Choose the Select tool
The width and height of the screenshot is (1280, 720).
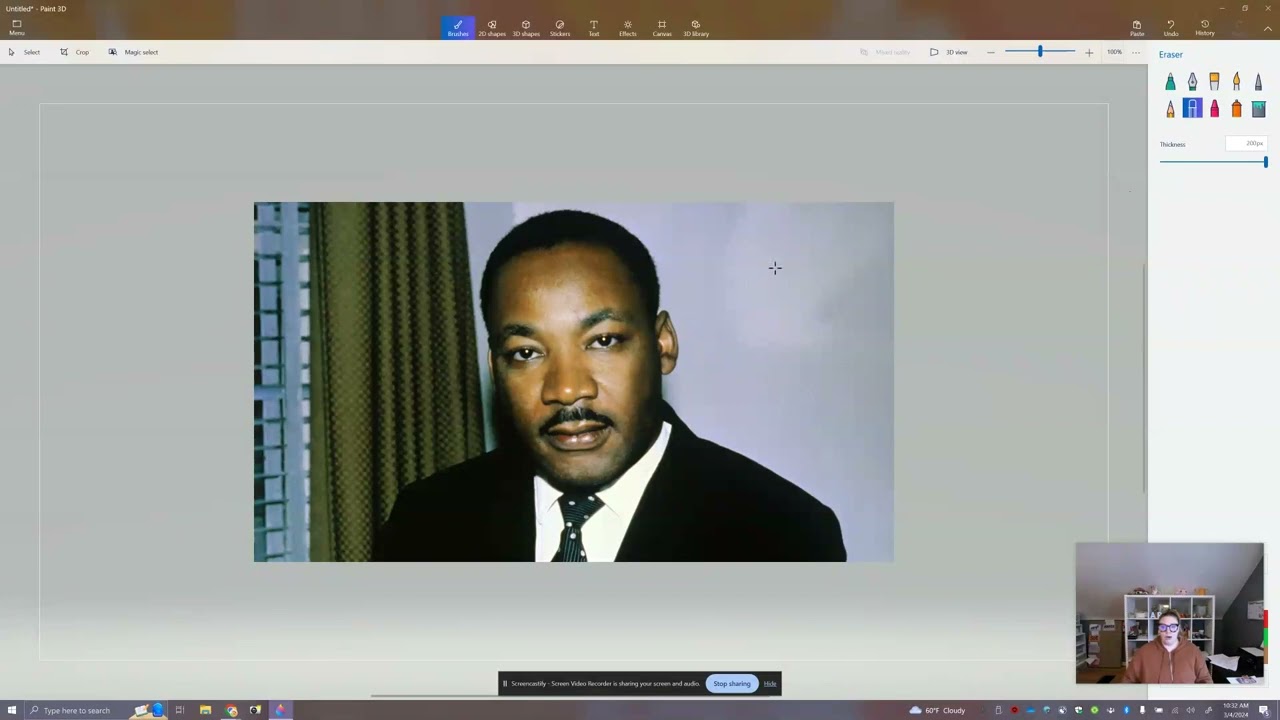pyautogui.click(x=24, y=52)
